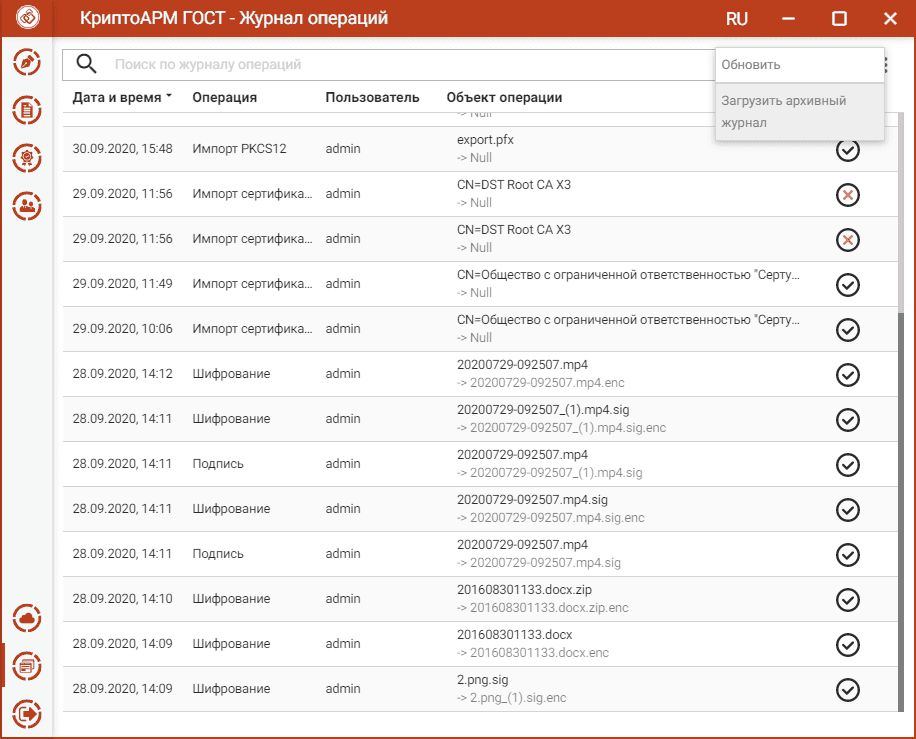The image size is (916, 739).
Task: Click status icon for 201608301133.docx.zip row
Action: [x=848, y=600]
